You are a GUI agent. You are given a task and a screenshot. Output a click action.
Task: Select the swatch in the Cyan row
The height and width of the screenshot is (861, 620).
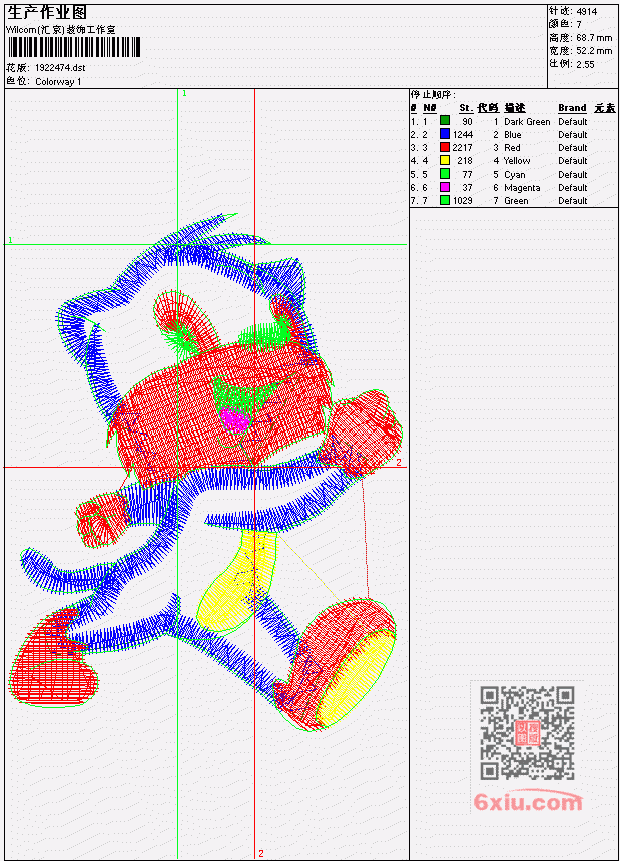click(445, 174)
